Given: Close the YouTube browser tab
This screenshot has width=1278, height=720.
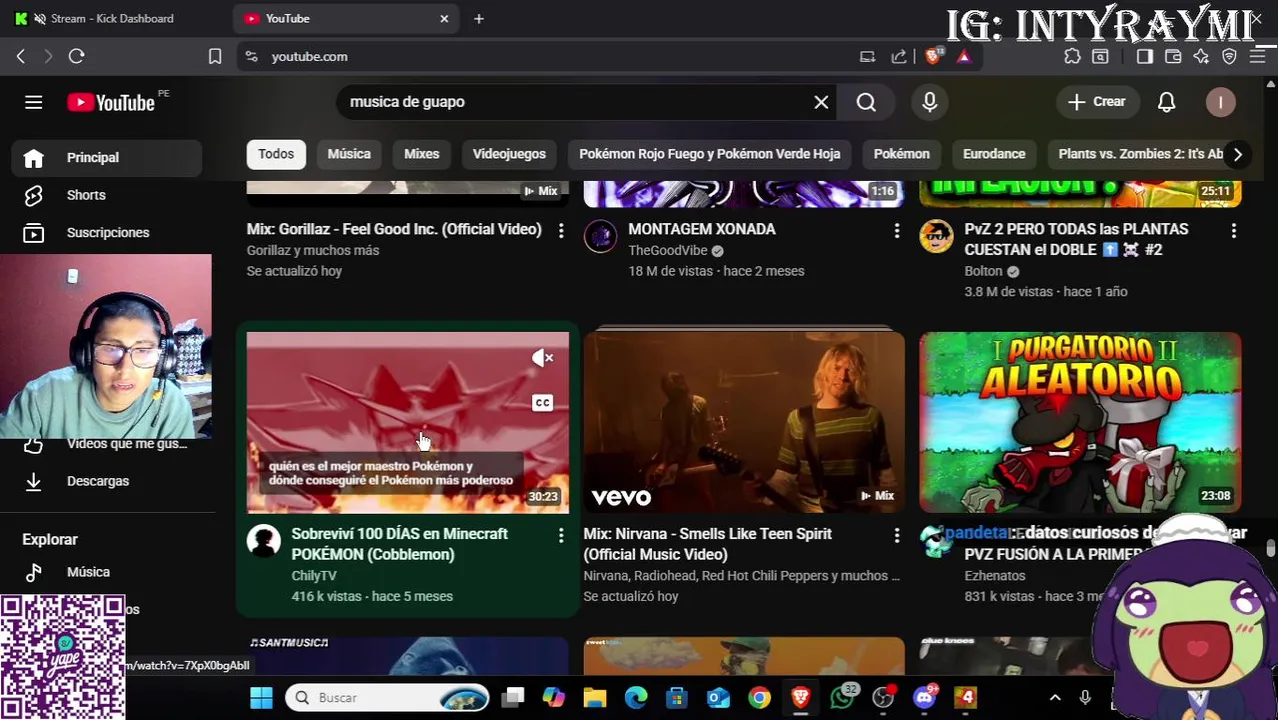Looking at the screenshot, I should 444,18.
